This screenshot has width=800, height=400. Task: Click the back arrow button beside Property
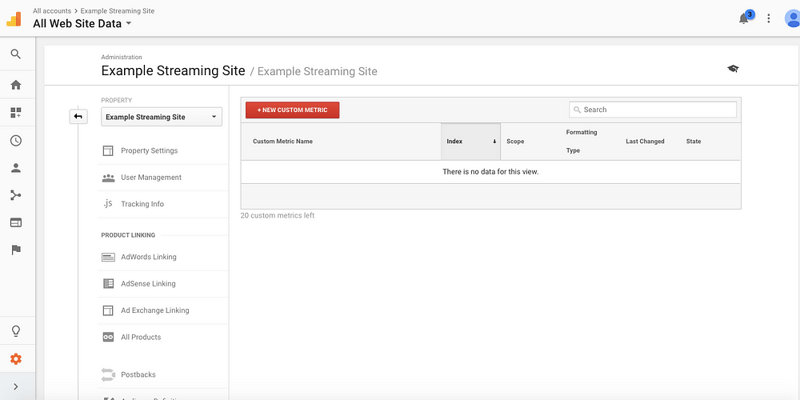click(78, 116)
